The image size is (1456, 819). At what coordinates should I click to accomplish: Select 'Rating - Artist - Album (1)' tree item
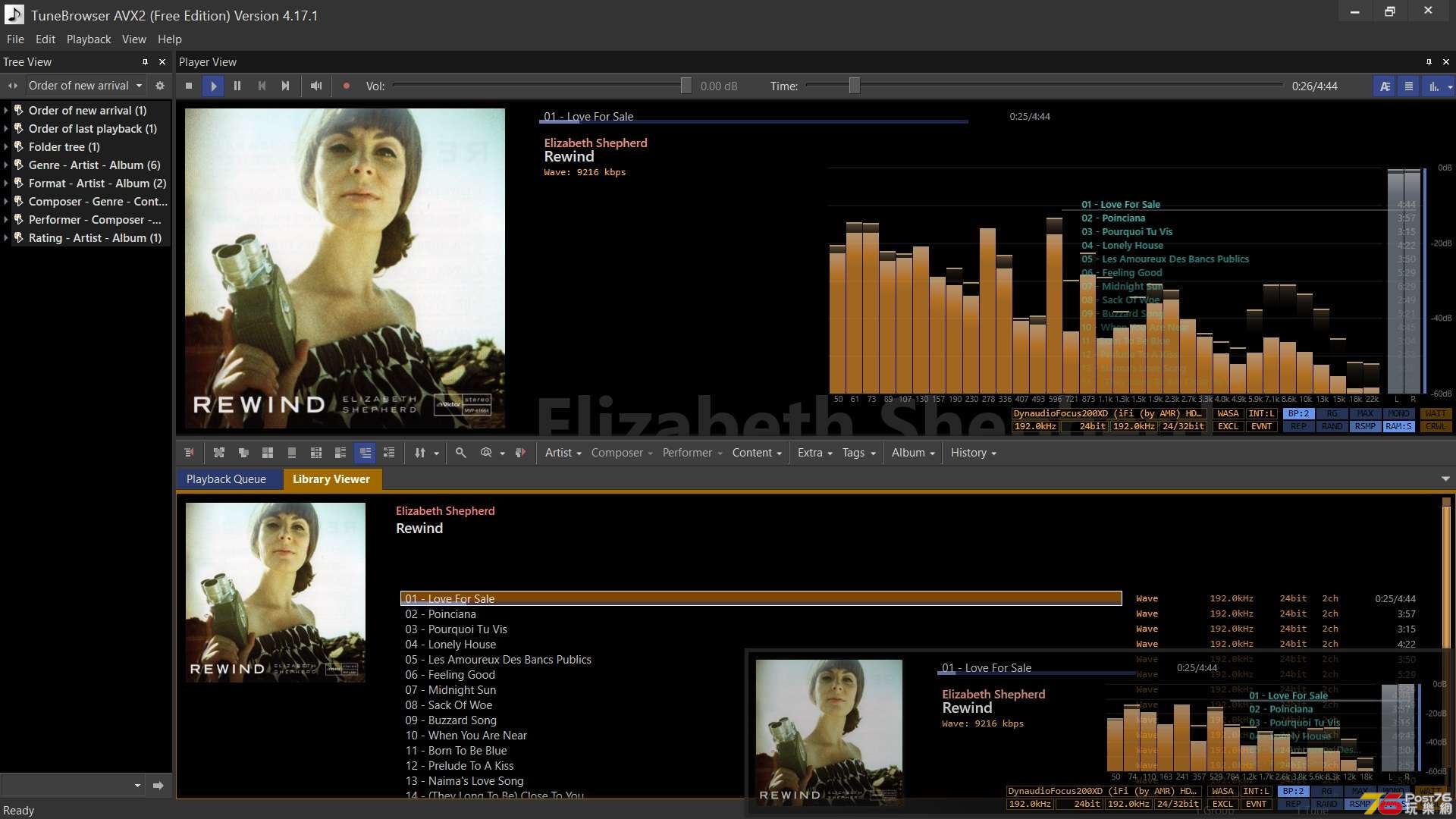(x=95, y=238)
